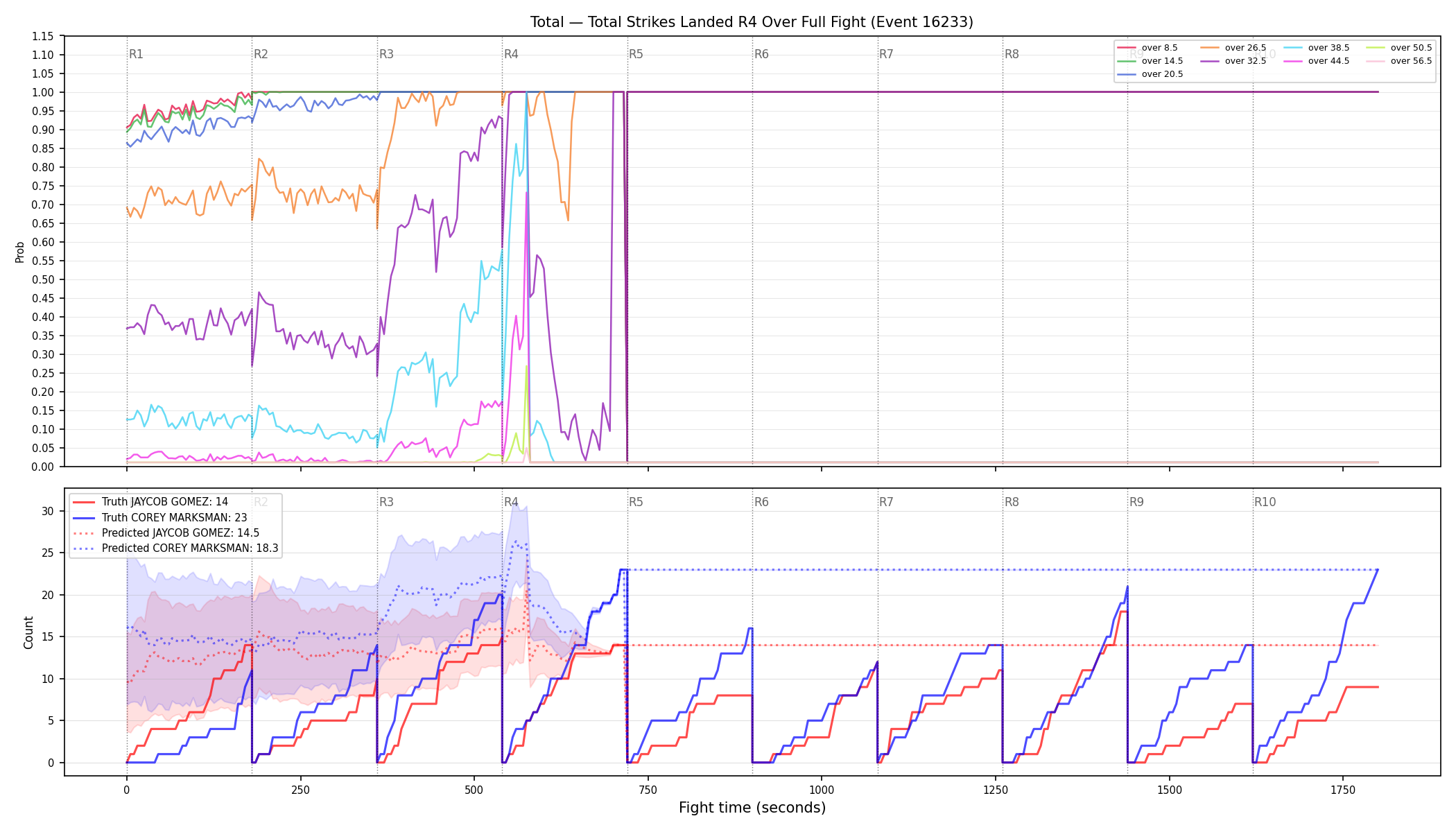Click the 25 tick on the Count axis

click(x=48, y=553)
